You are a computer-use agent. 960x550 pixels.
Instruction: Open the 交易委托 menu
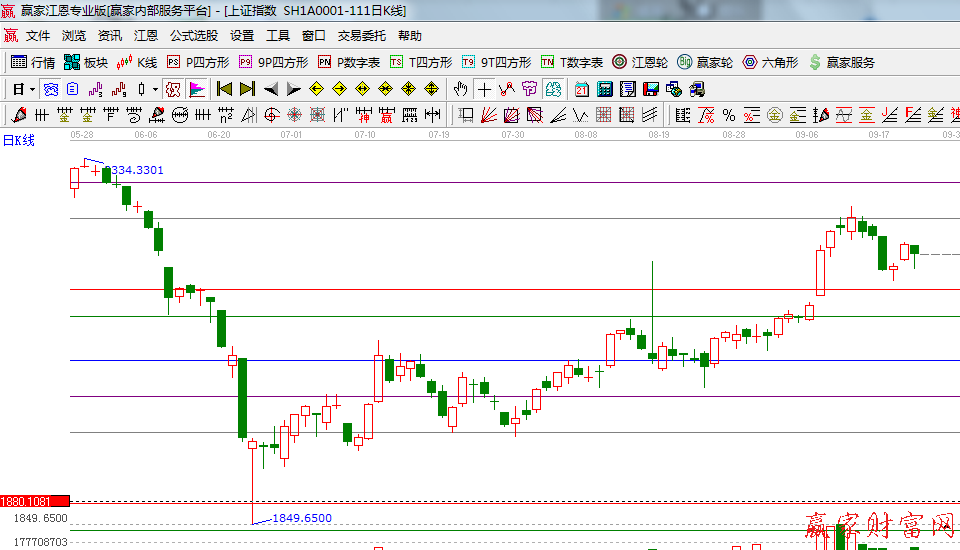click(x=361, y=35)
